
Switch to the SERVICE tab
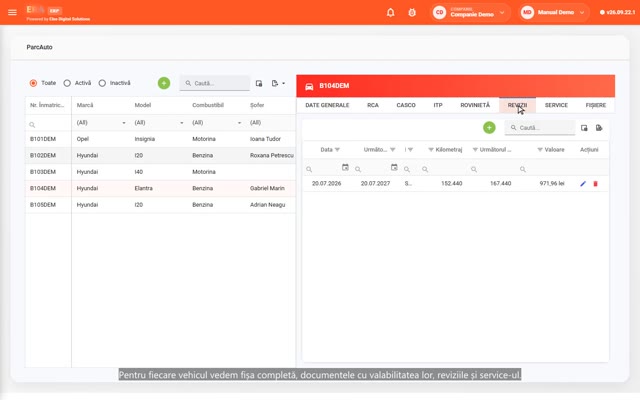pos(556,105)
